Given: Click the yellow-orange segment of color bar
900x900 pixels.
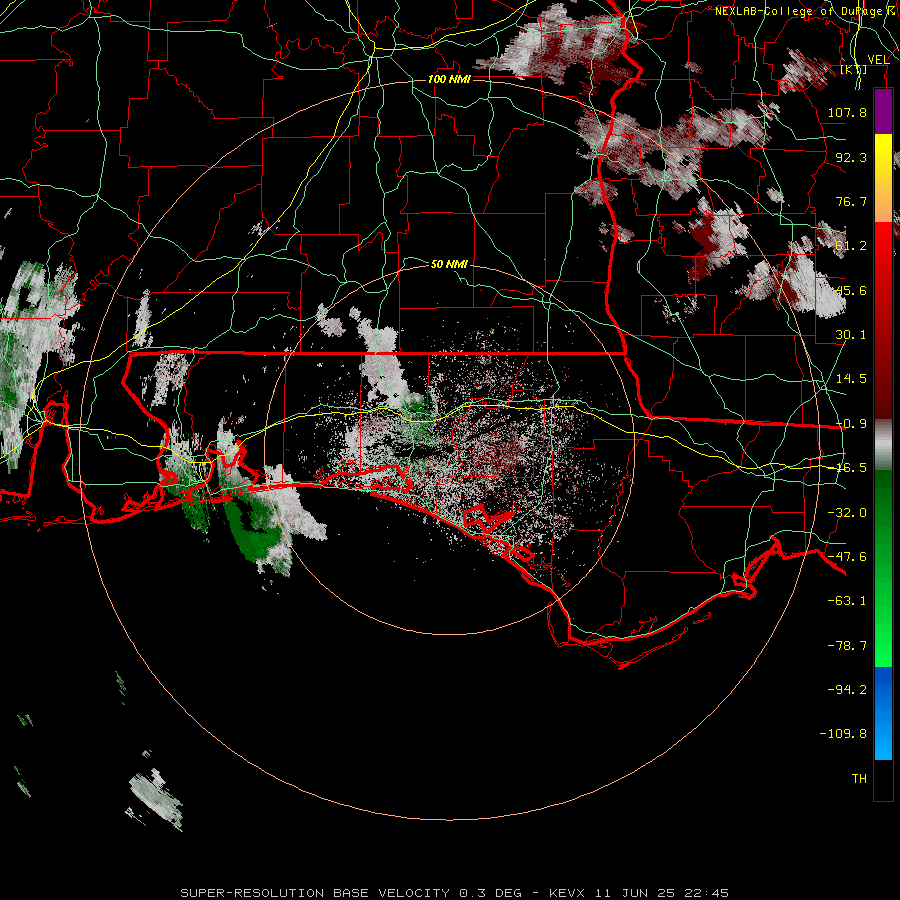Looking at the screenshot, I should tap(883, 178).
